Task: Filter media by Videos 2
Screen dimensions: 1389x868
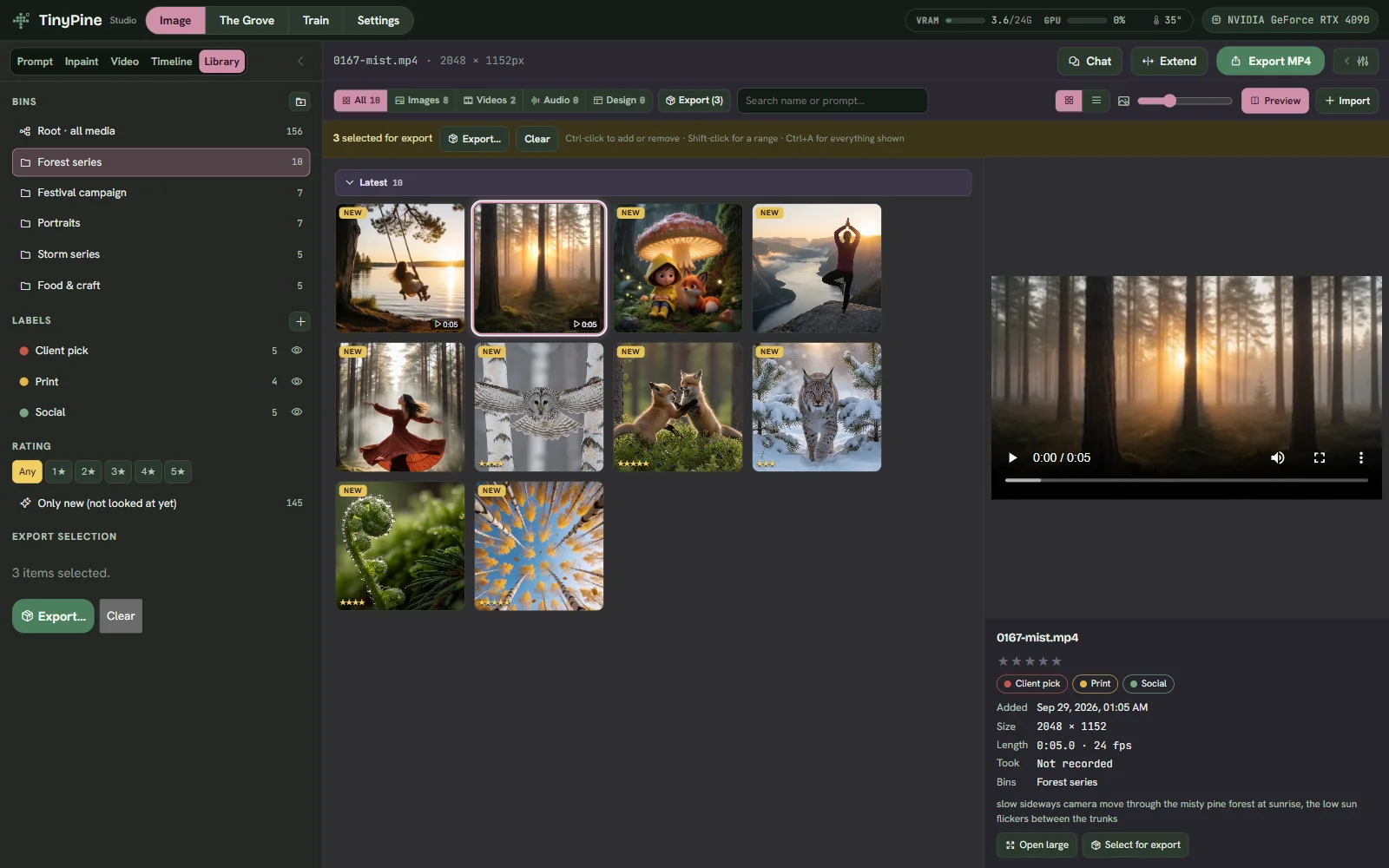Action: click(490, 101)
